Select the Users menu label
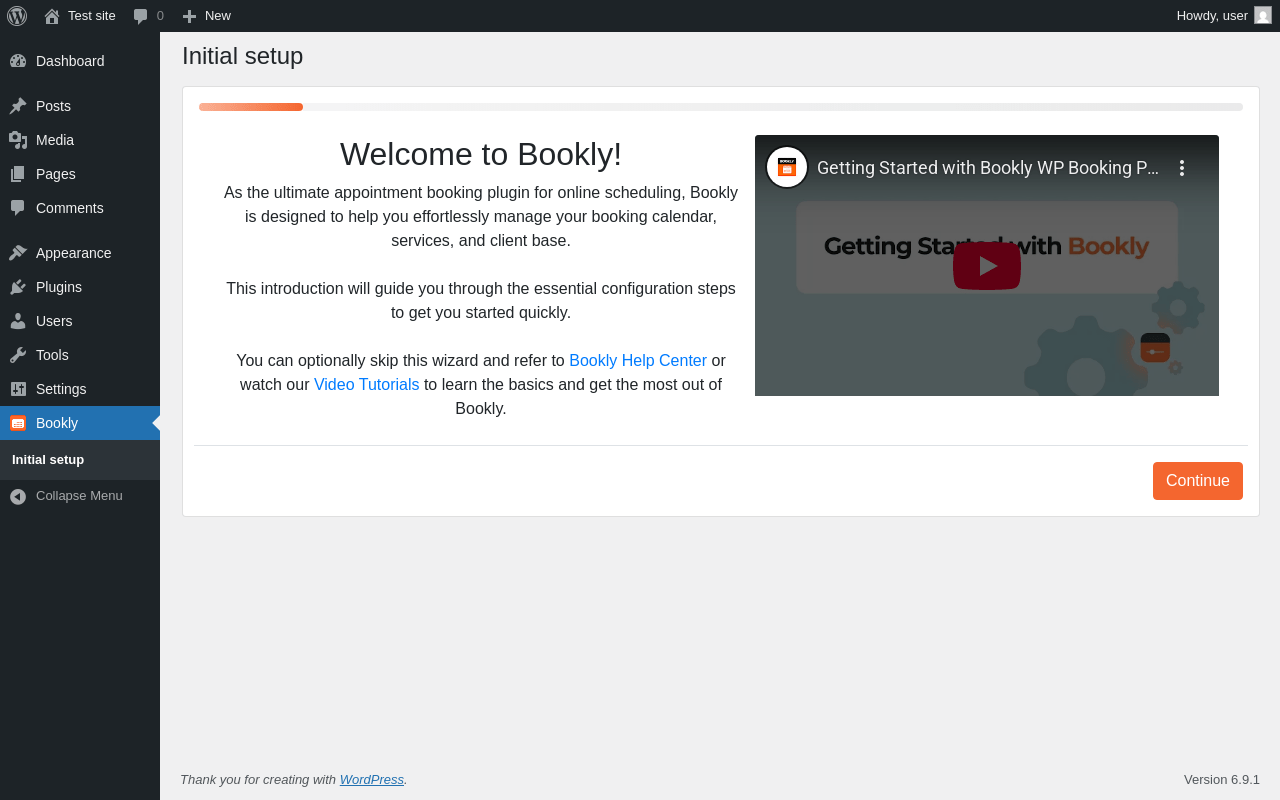 pos(54,321)
